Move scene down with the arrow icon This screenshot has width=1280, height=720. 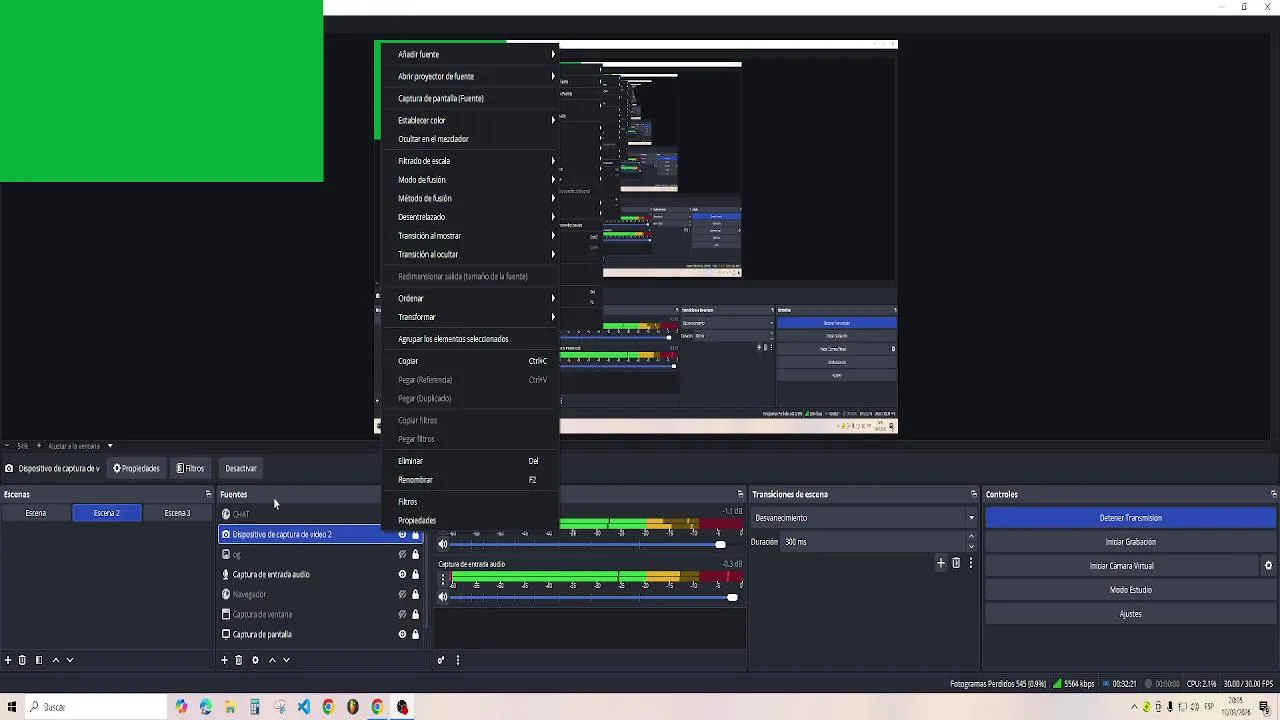click(x=70, y=660)
